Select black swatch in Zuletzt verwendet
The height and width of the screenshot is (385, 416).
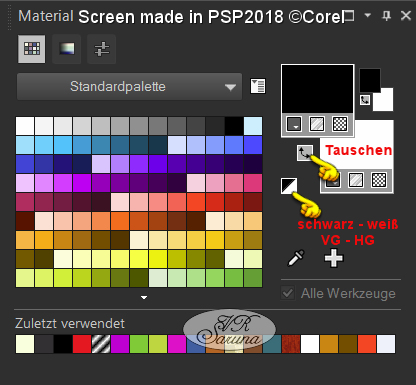pyautogui.click(x=63, y=344)
